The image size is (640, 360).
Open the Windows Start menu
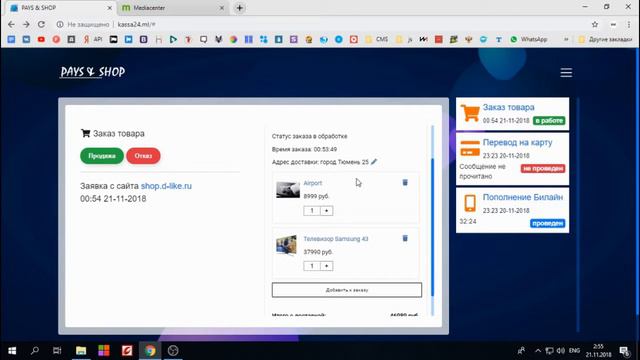(12, 351)
